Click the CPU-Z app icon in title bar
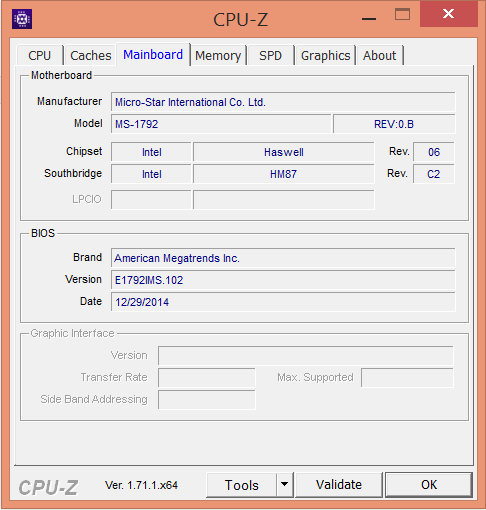The image size is (486, 510). pos(22,19)
